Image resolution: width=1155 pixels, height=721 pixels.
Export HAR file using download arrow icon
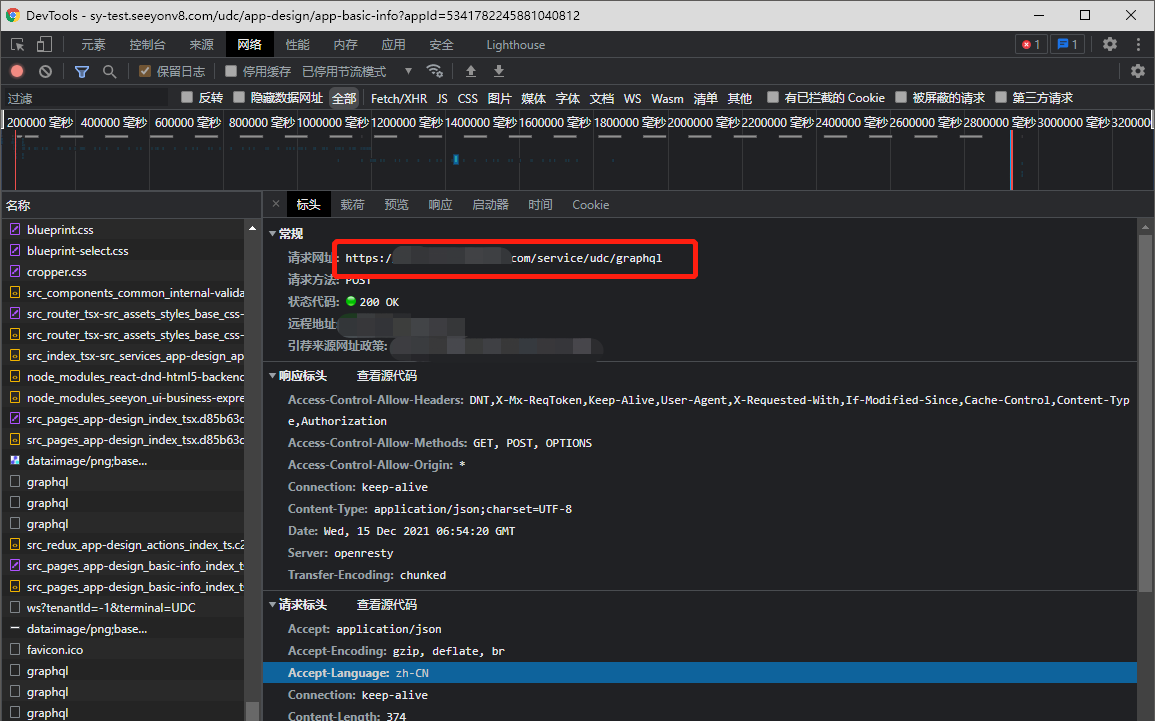(497, 71)
